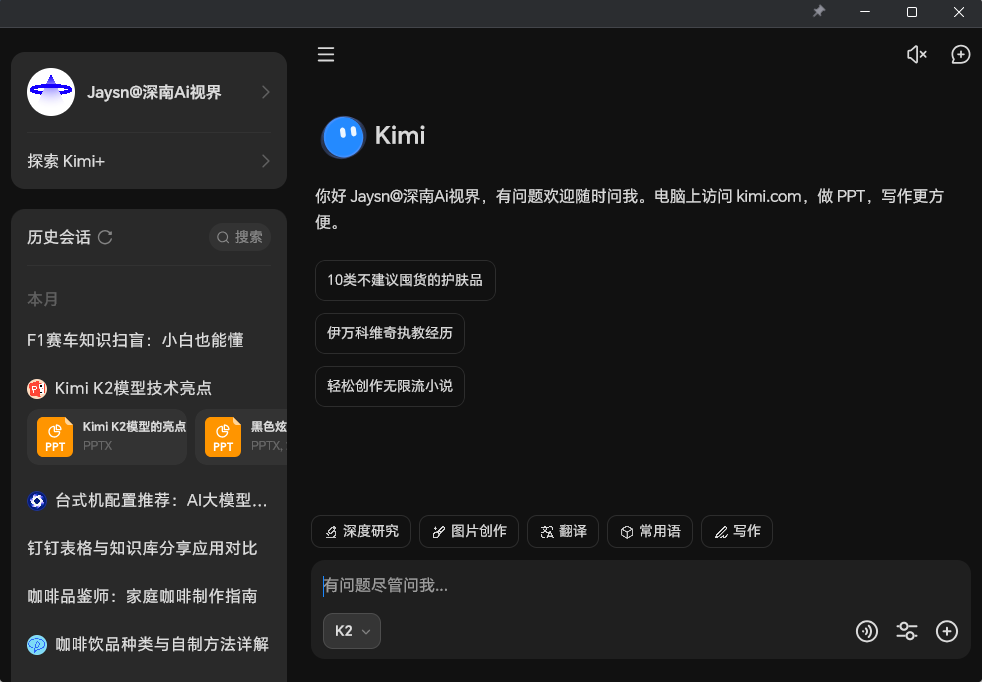Click the 搜索 history search field

point(240,237)
